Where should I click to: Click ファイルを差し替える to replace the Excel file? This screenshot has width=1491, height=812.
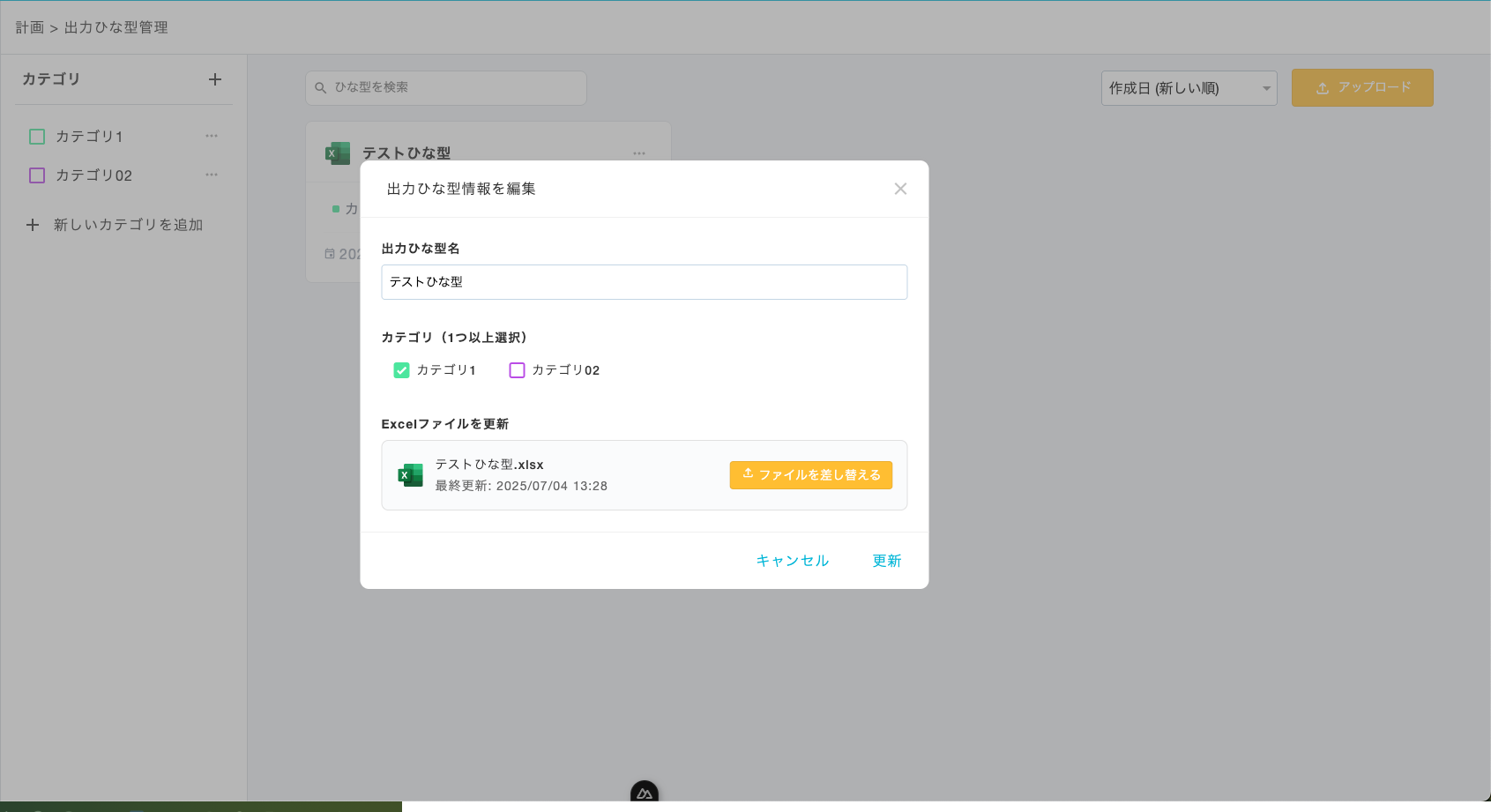tap(810, 474)
